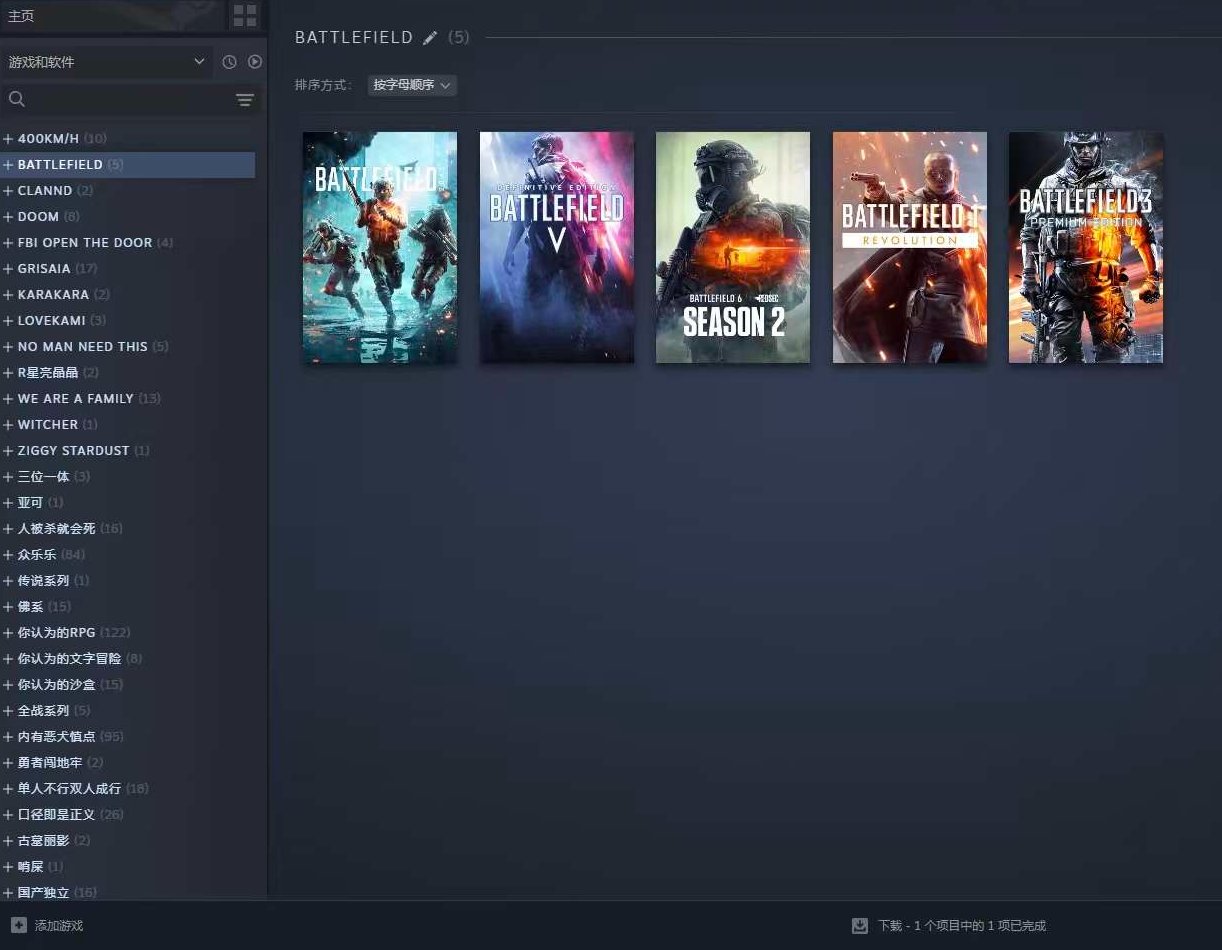Open the recent activity clock filter
The height and width of the screenshot is (950, 1222).
point(229,62)
